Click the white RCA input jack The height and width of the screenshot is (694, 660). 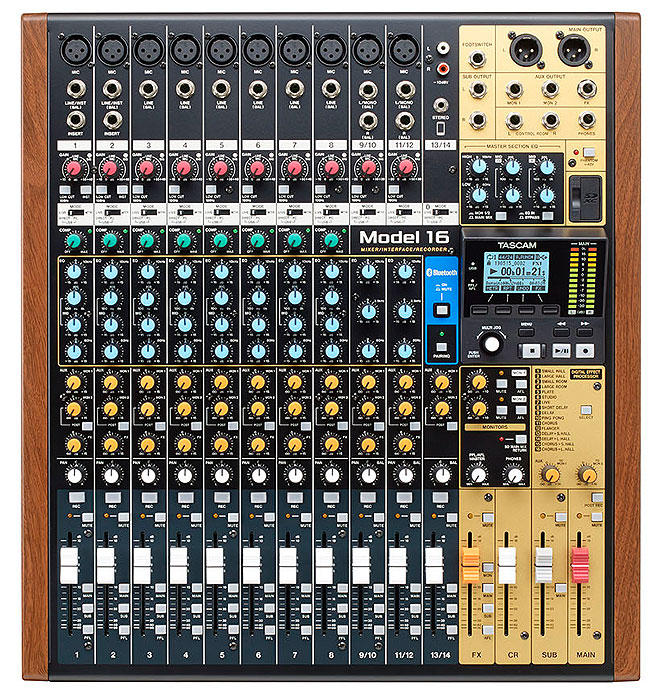(442, 48)
